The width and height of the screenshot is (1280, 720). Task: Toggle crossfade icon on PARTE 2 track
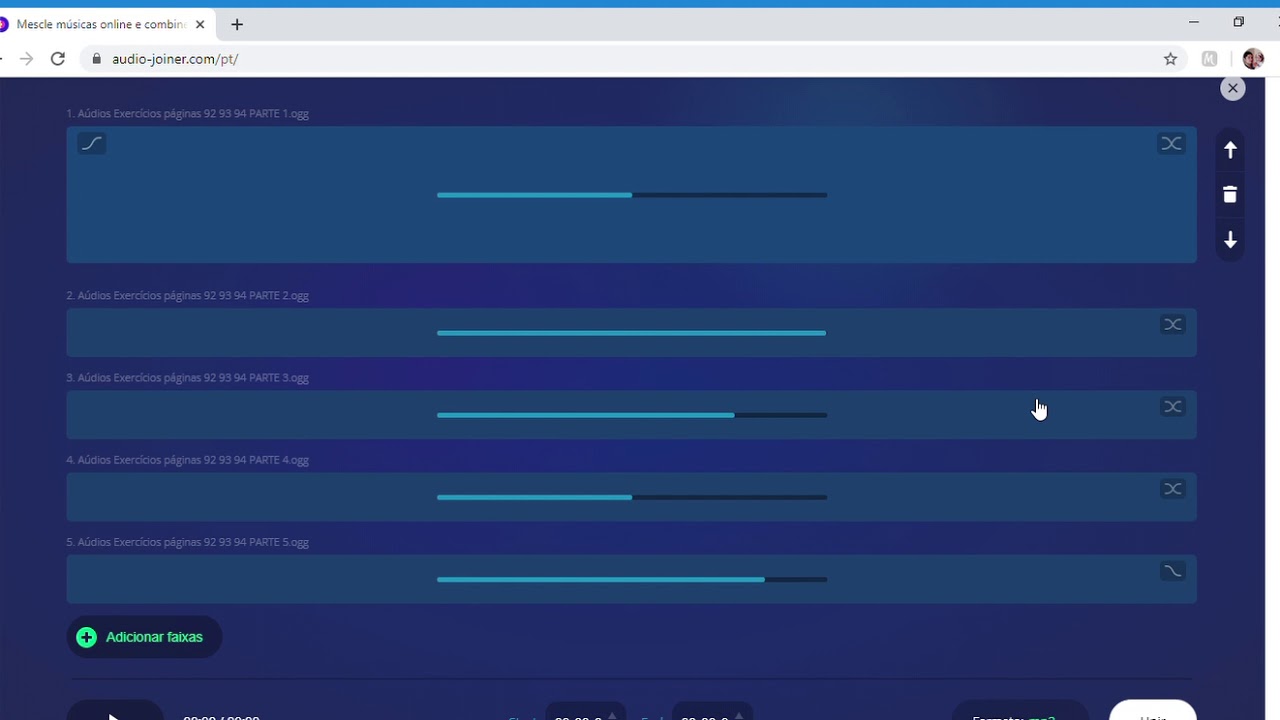click(1172, 324)
